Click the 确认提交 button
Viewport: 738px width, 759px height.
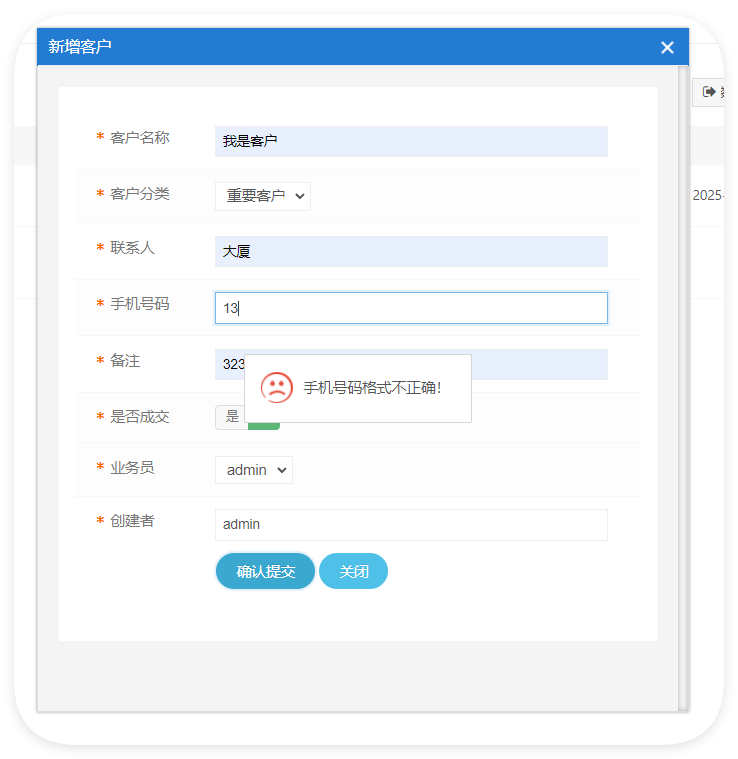(x=265, y=571)
